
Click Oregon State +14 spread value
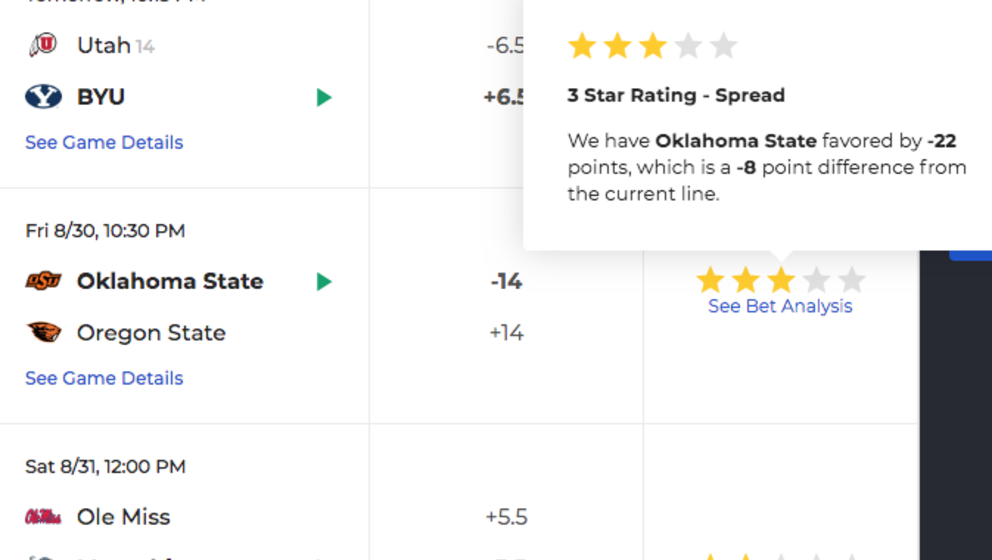pyautogui.click(x=506, y=333)
